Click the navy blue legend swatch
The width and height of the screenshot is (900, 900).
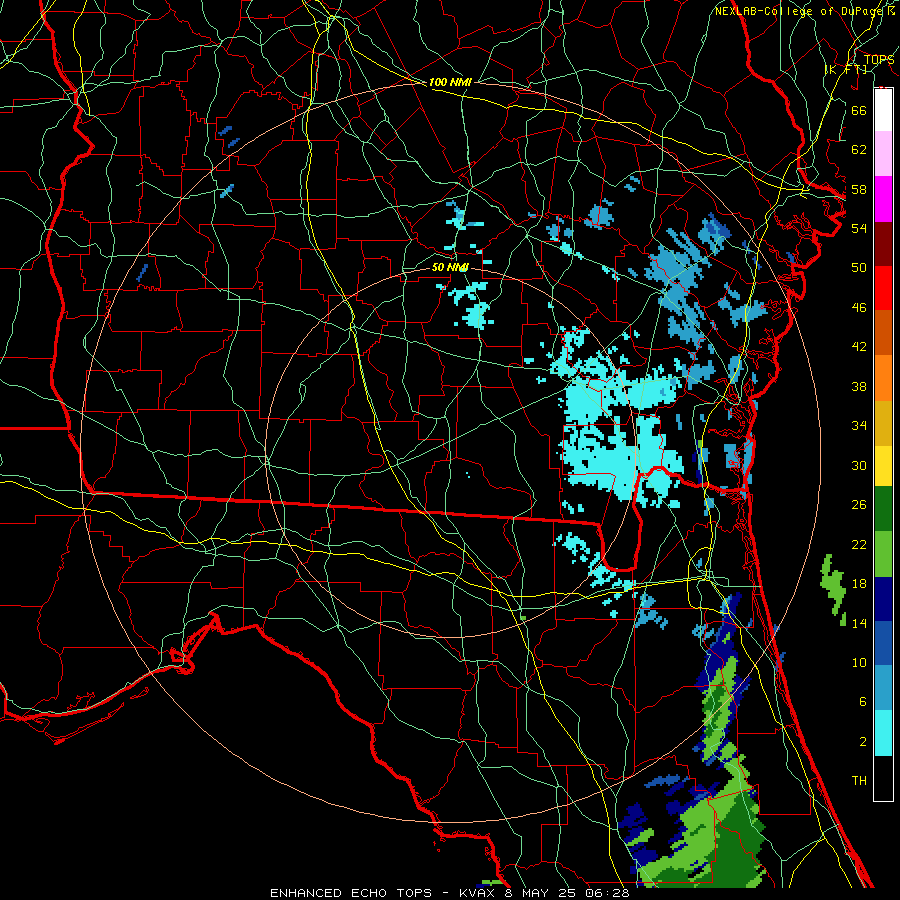pyautogui.click(x=883, y=599)
